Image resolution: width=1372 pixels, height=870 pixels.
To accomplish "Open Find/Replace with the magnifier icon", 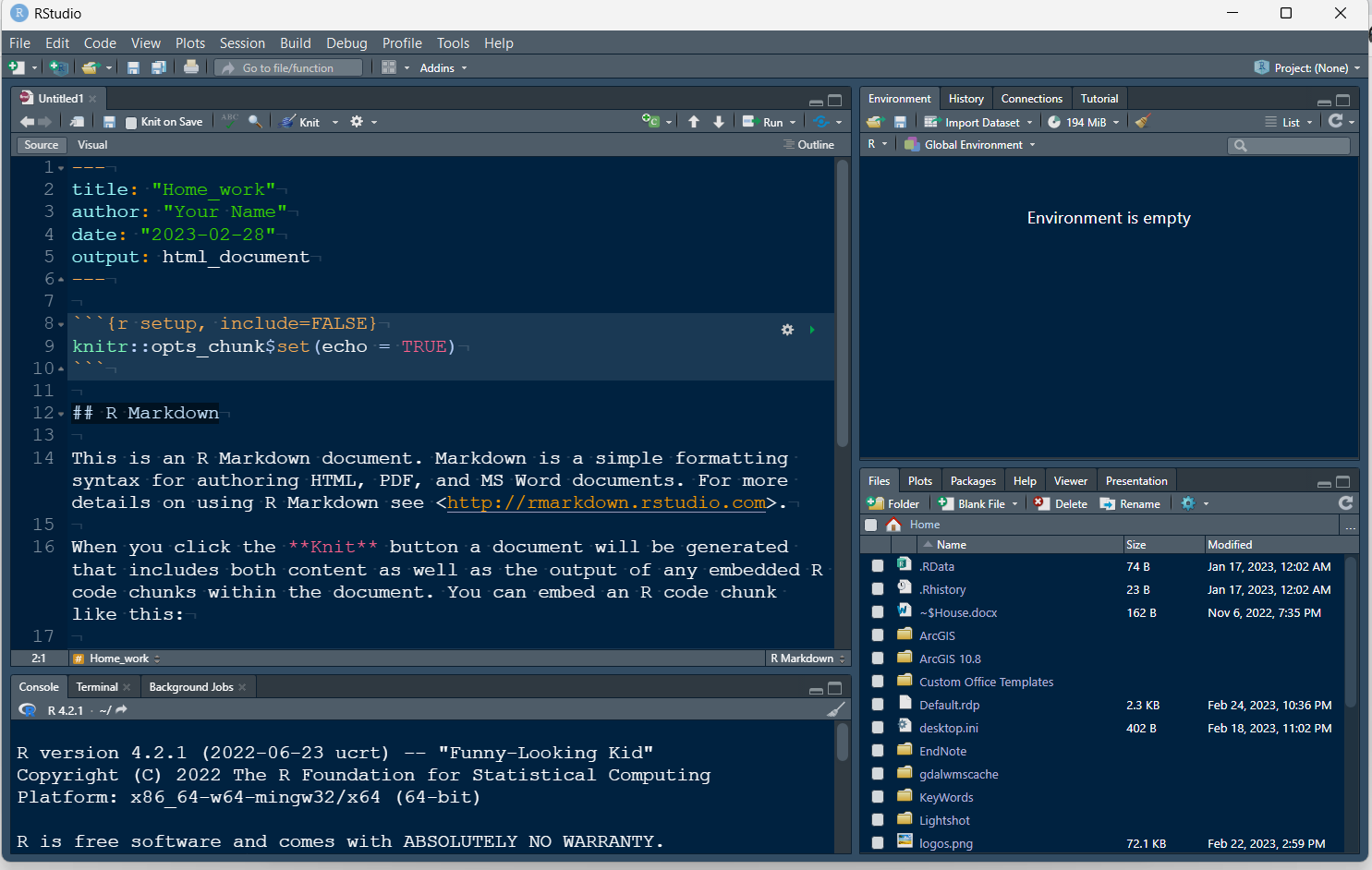I will [x=255, y=121].
